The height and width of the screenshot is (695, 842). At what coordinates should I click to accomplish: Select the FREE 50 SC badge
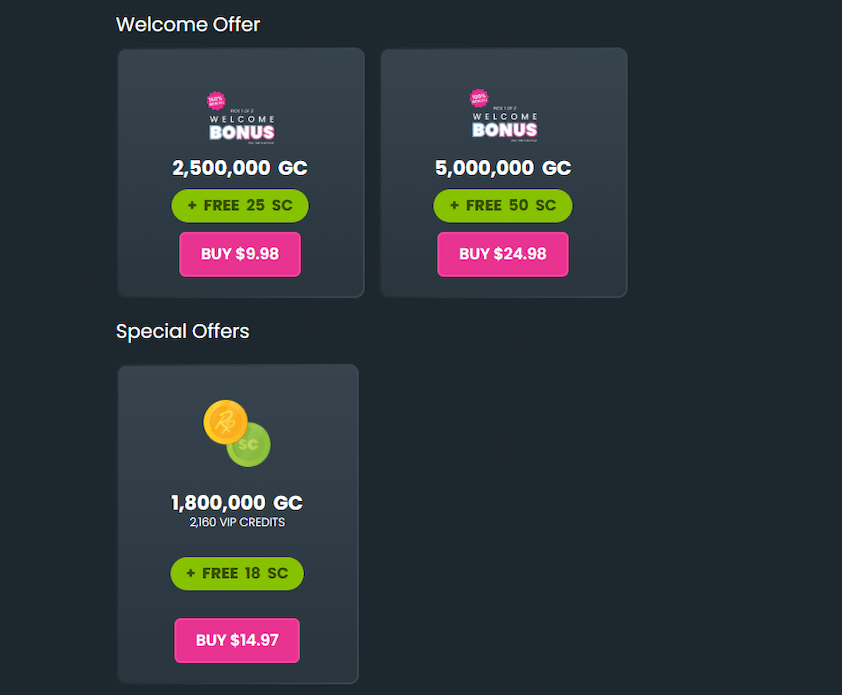(503, 205)
